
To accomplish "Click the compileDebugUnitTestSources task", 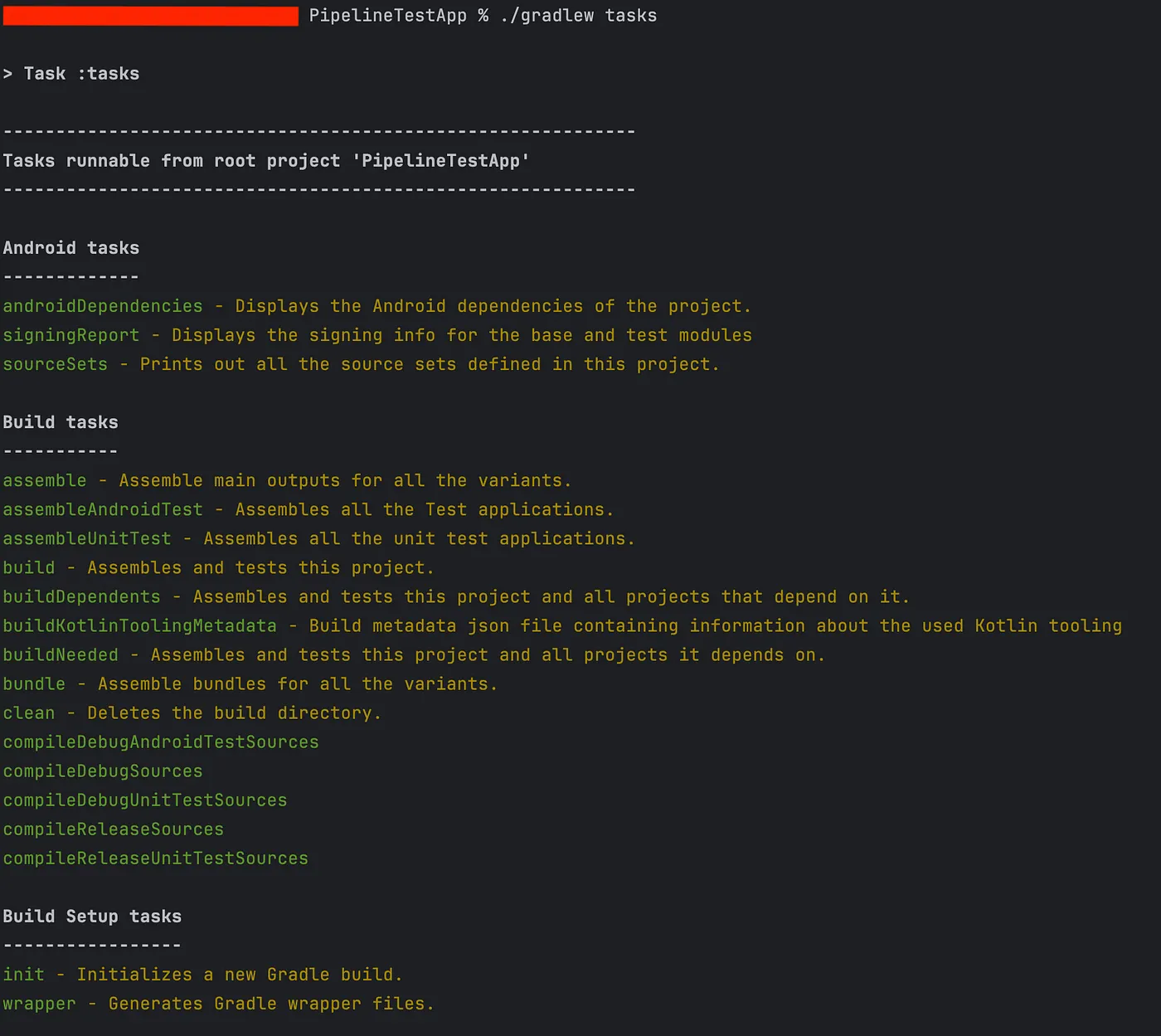I will pos(145,800).
